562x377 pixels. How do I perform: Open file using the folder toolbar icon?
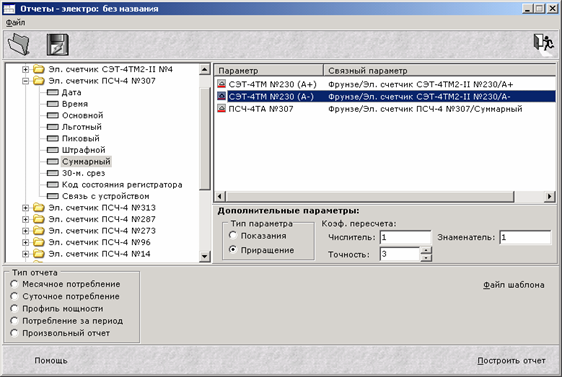[x=19, y=44]
